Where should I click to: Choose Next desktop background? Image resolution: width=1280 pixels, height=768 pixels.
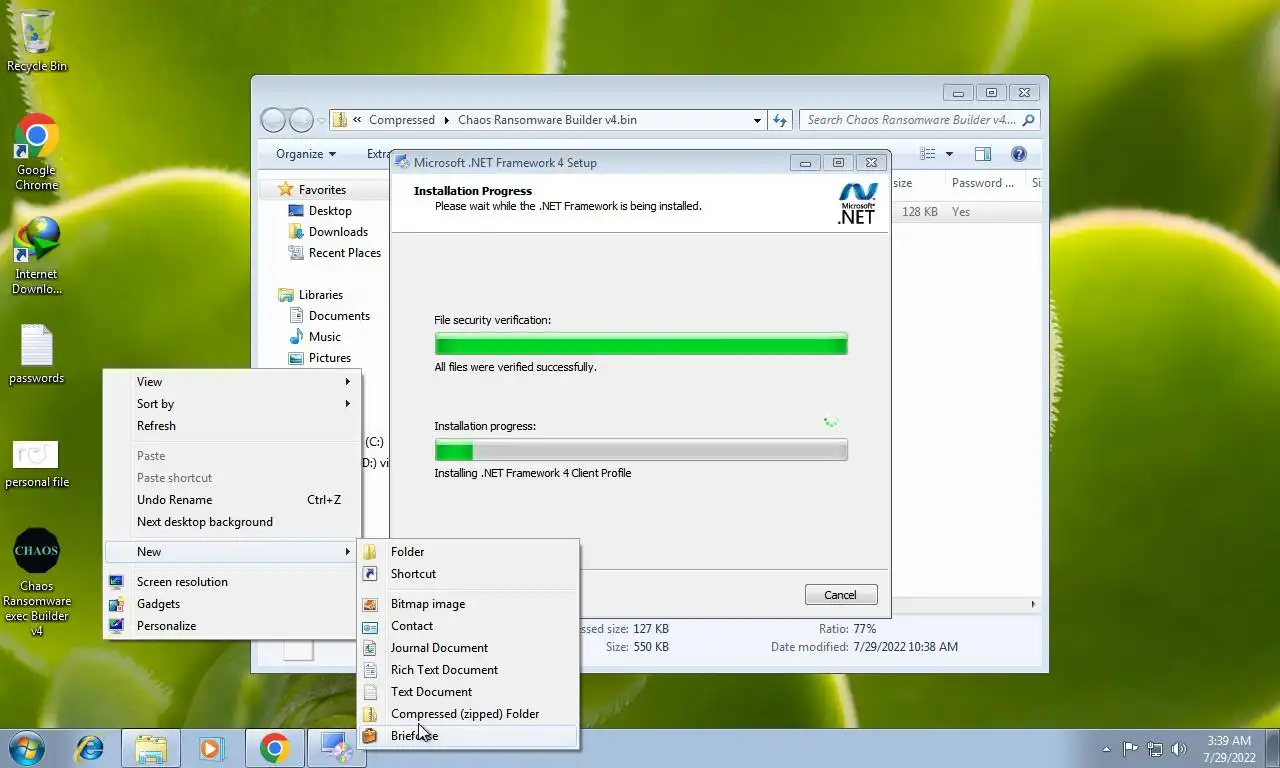(x=232, y=522)
